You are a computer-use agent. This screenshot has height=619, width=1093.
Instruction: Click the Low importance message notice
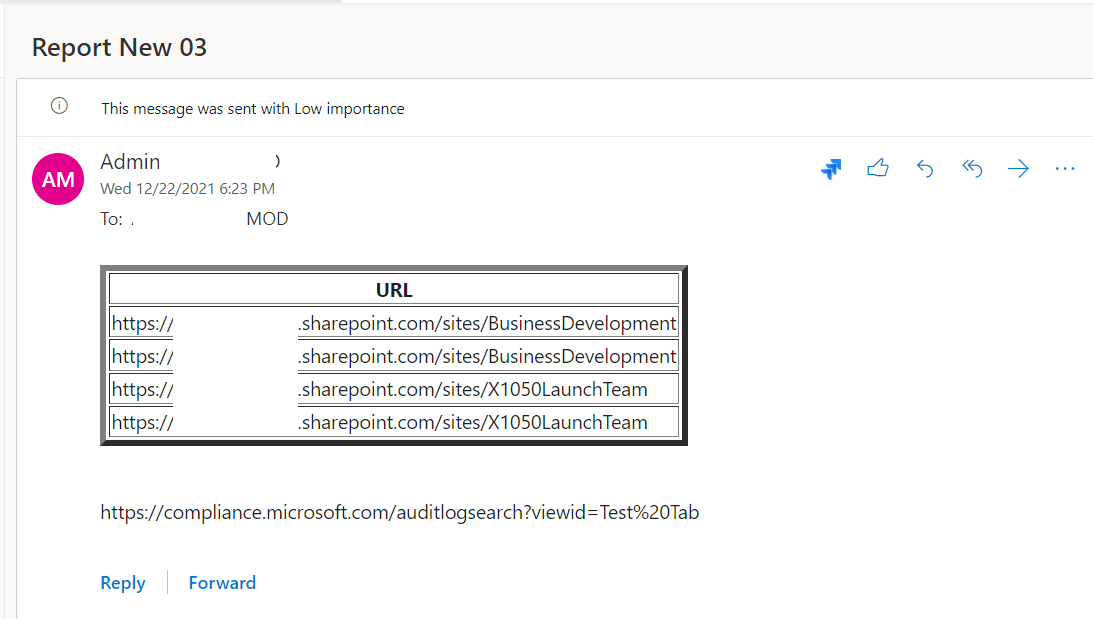tap(252, 109)
